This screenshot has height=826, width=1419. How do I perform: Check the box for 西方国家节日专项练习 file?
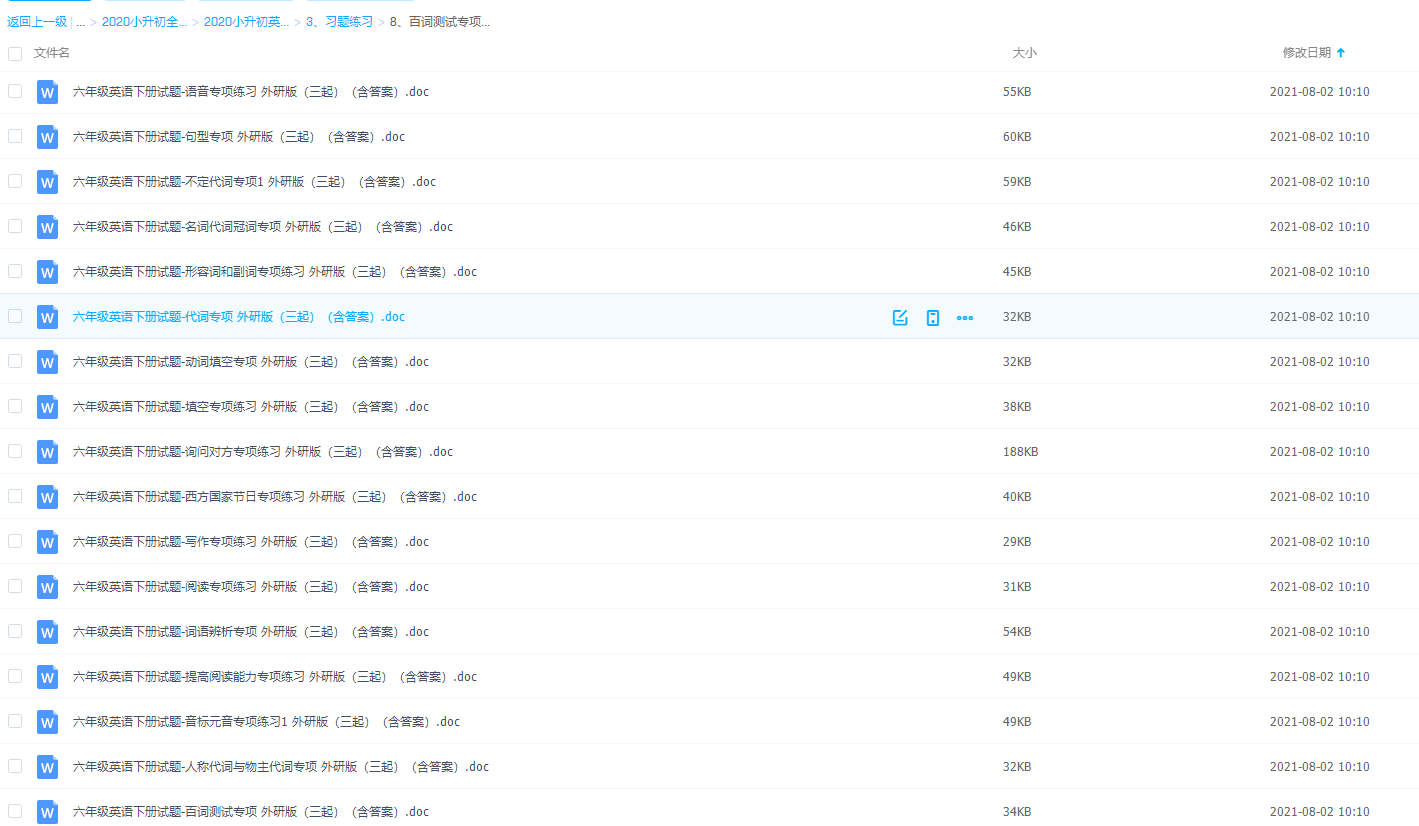(15, 496)
